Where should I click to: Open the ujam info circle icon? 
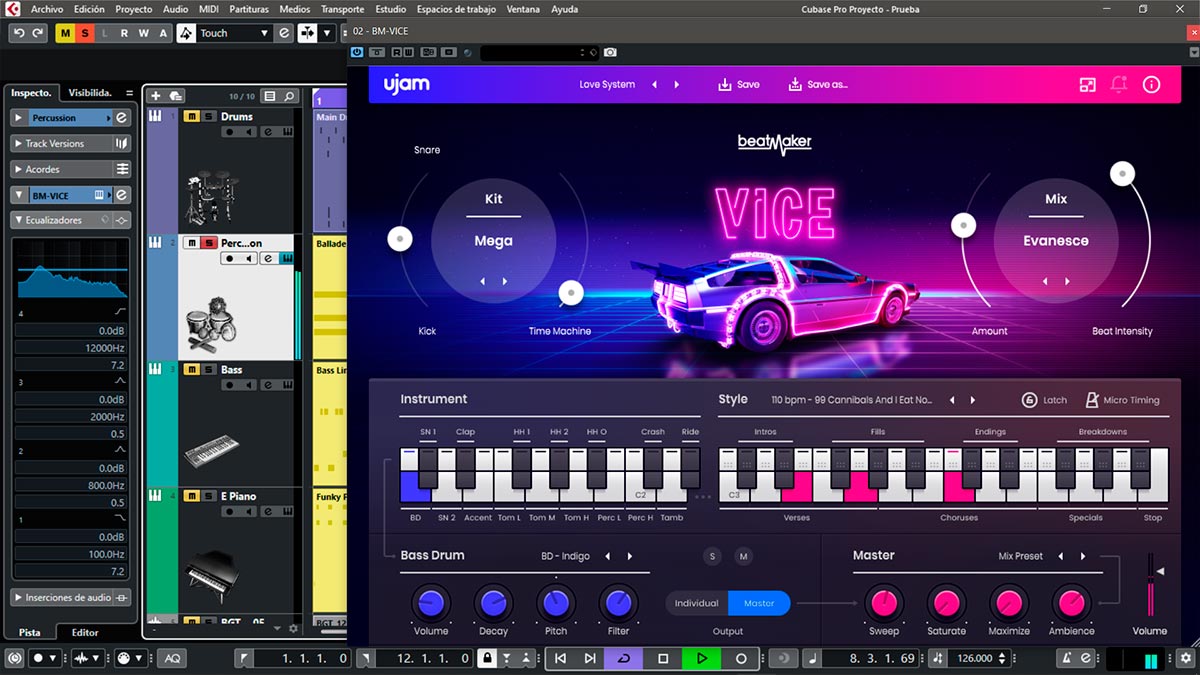point(1151,85)
